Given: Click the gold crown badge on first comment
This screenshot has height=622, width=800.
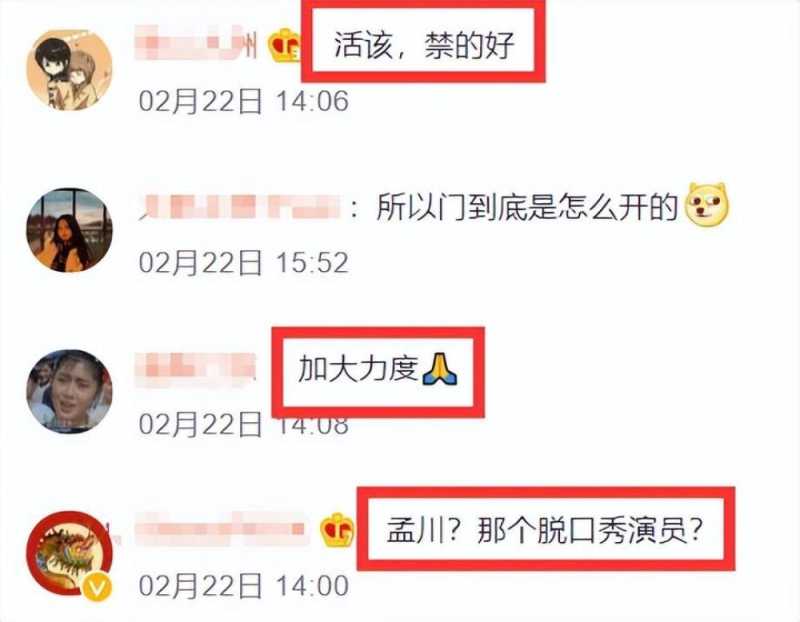Looking at the screenshot, I should (x=285, y=46).
